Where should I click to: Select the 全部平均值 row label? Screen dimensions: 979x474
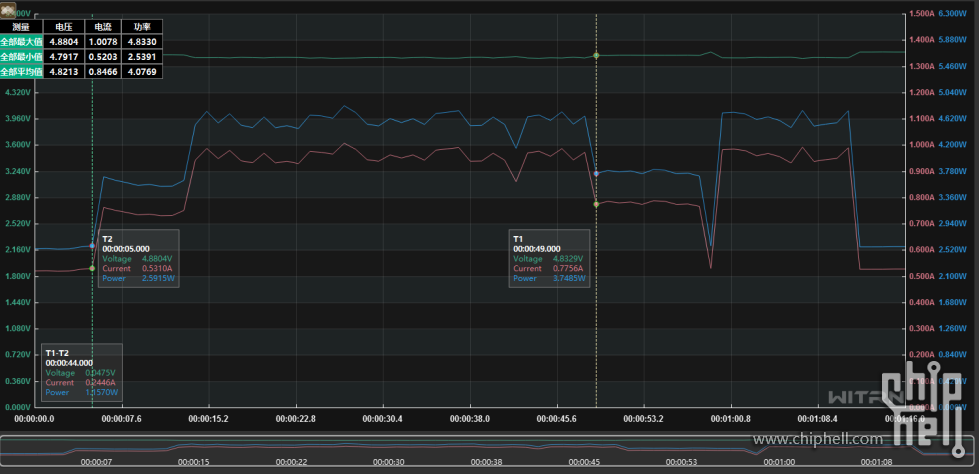[x=21, y=72]
